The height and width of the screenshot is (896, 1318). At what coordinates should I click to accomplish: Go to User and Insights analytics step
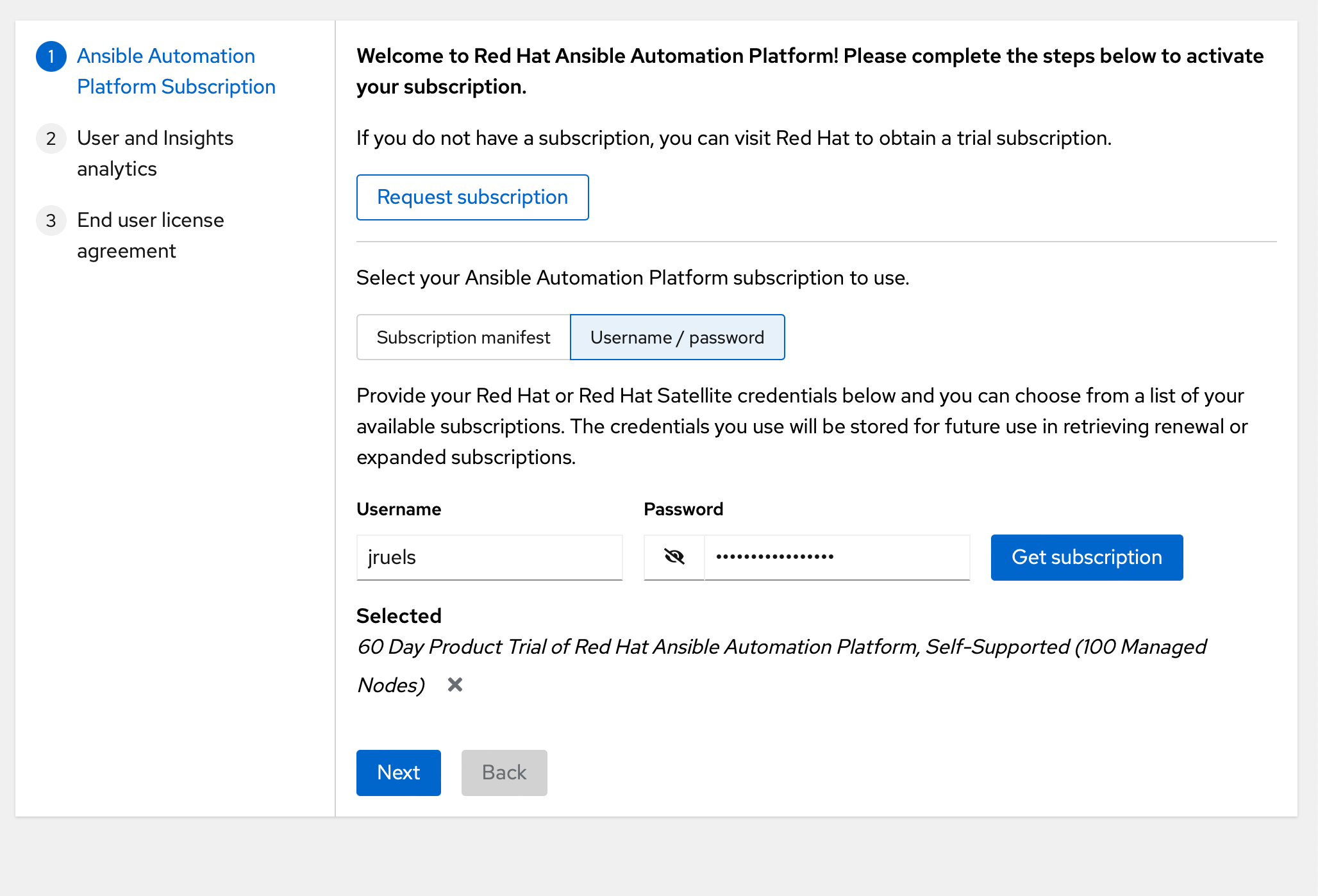[x=155, y=153]
